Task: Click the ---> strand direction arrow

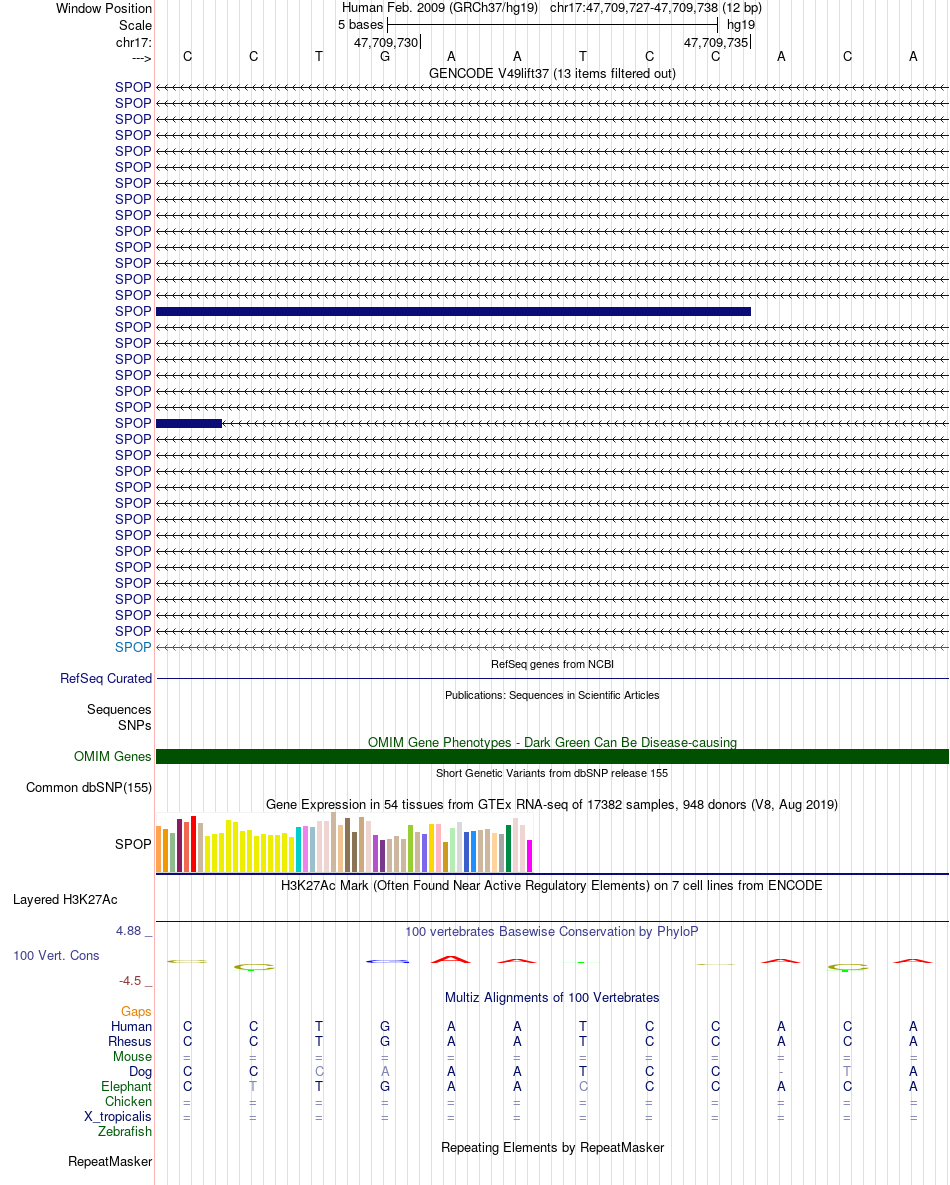Action: (141, 58)
